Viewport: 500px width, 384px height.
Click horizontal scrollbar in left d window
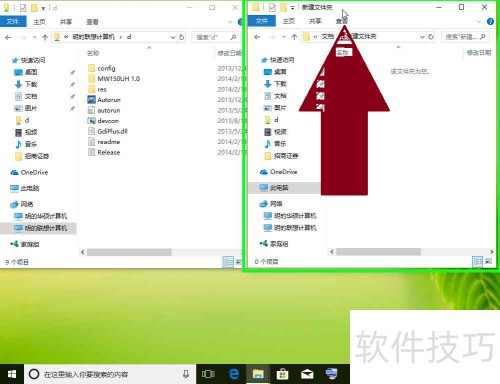129,252
